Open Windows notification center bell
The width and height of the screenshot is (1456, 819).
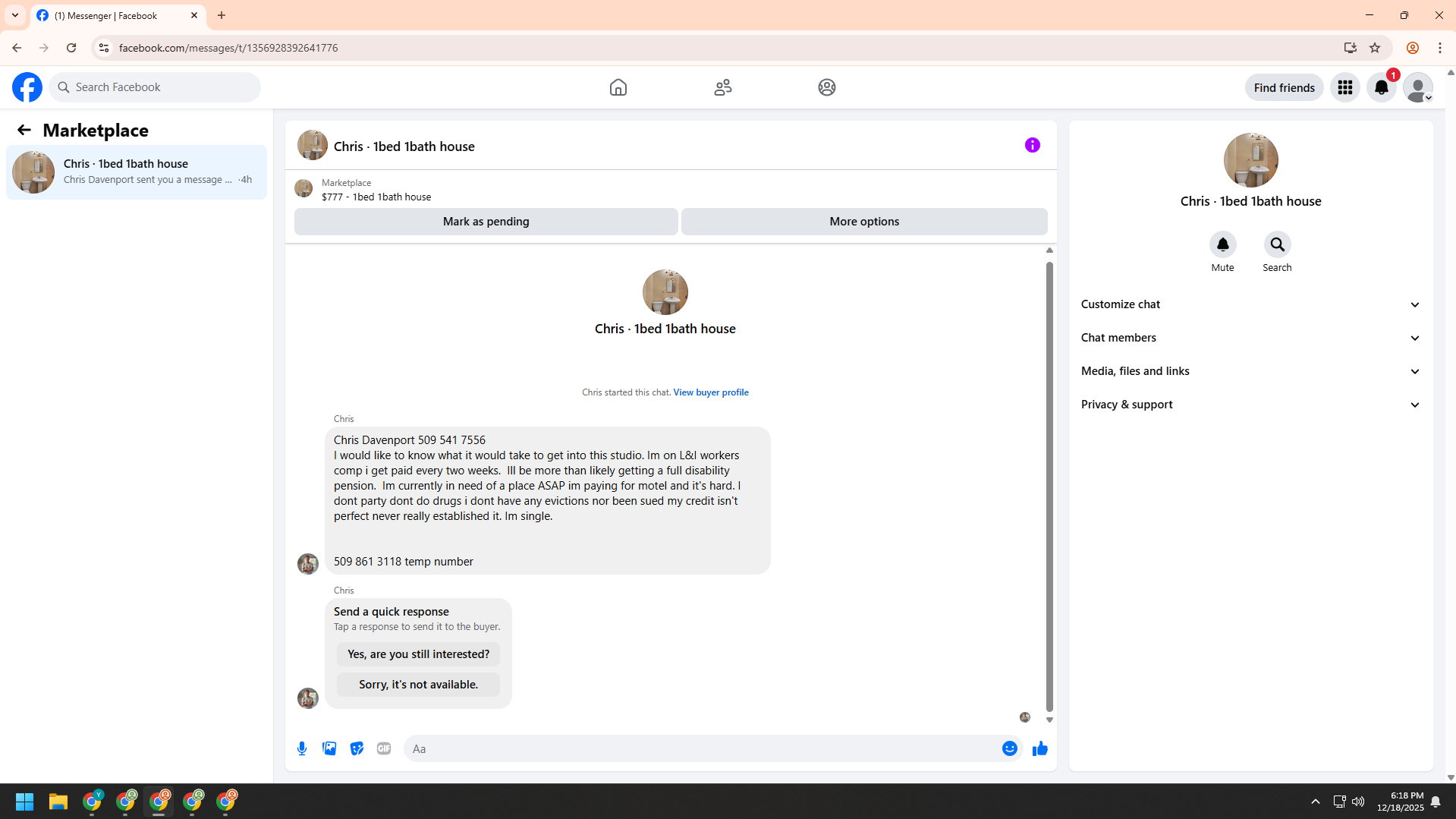click(x=1436, y=802)
